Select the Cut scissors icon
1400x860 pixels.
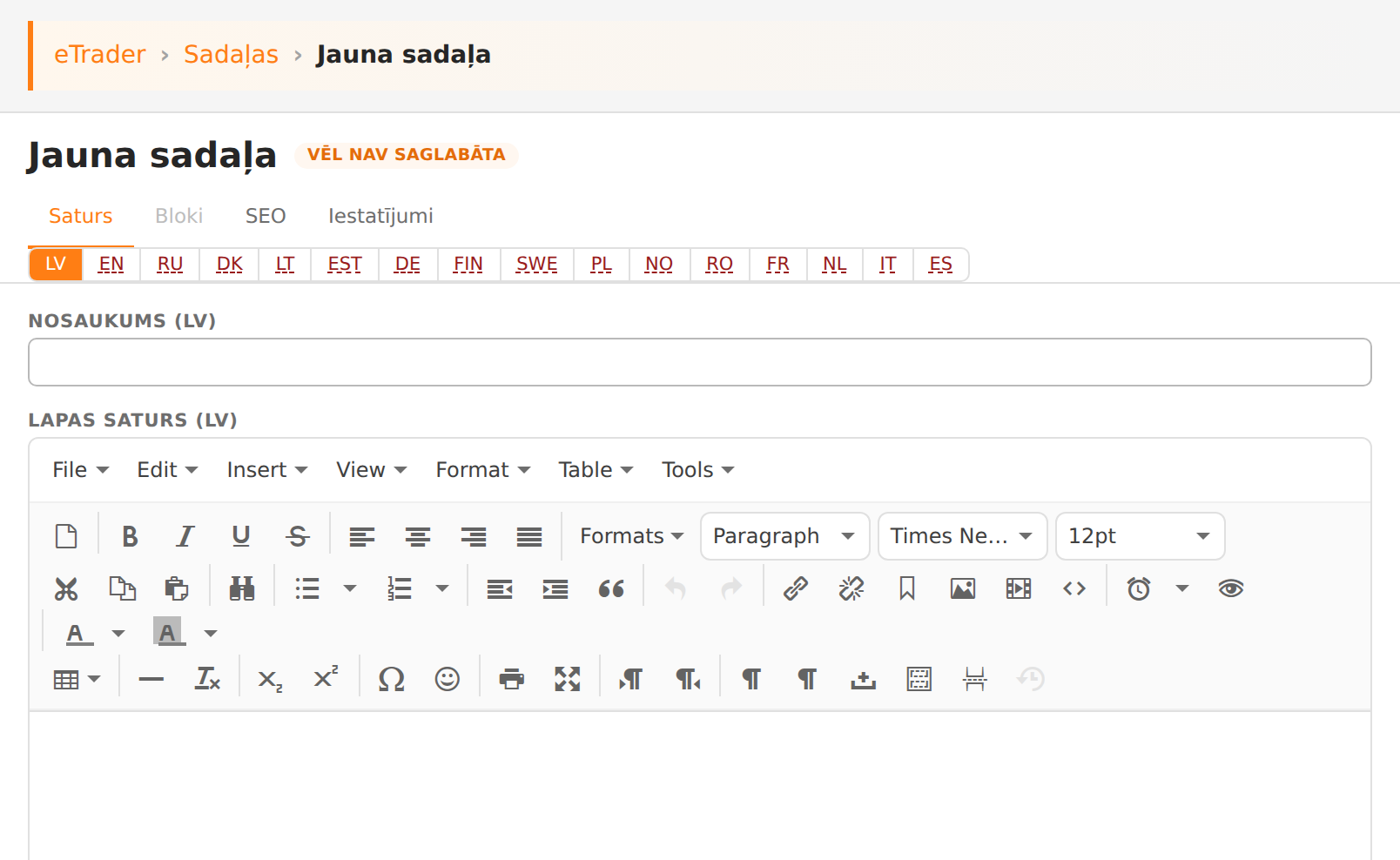click(x=66, y=589)
